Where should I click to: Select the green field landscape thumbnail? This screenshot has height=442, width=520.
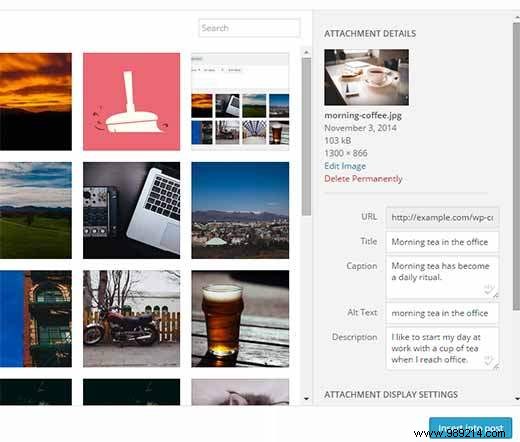[36, 210]
